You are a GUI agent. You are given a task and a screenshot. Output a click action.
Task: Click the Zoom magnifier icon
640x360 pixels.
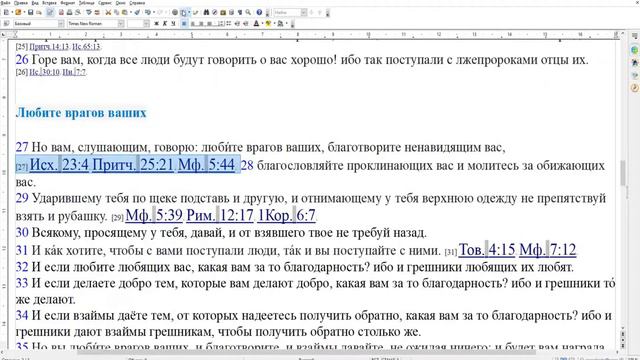click(248, 13)
